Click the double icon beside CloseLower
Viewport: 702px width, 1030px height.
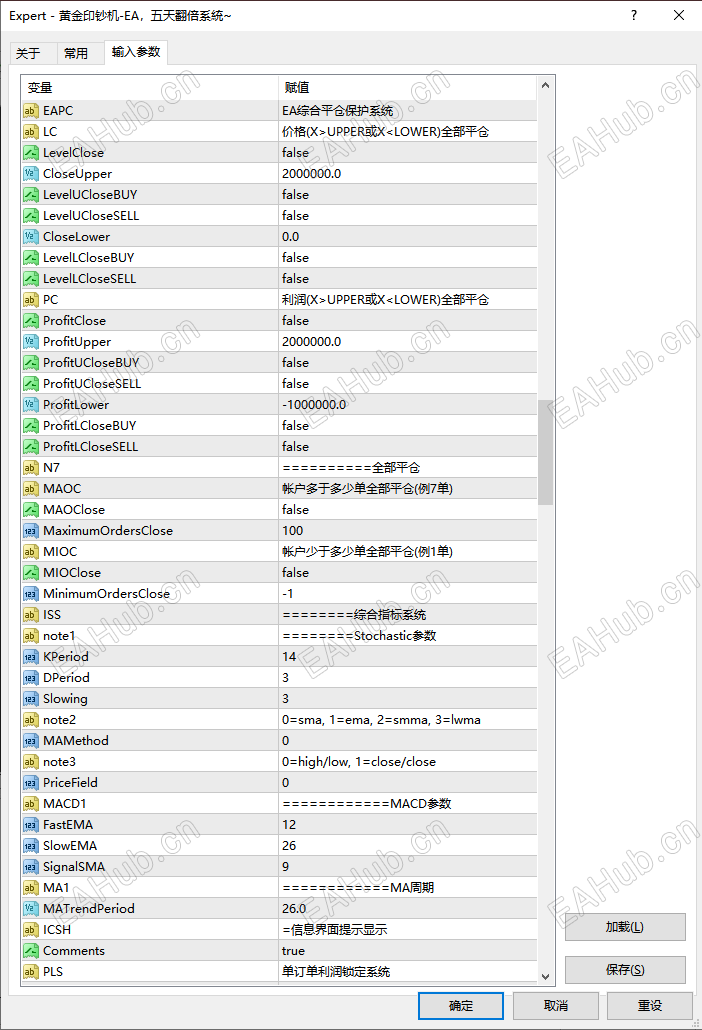[x=31, y=237]
